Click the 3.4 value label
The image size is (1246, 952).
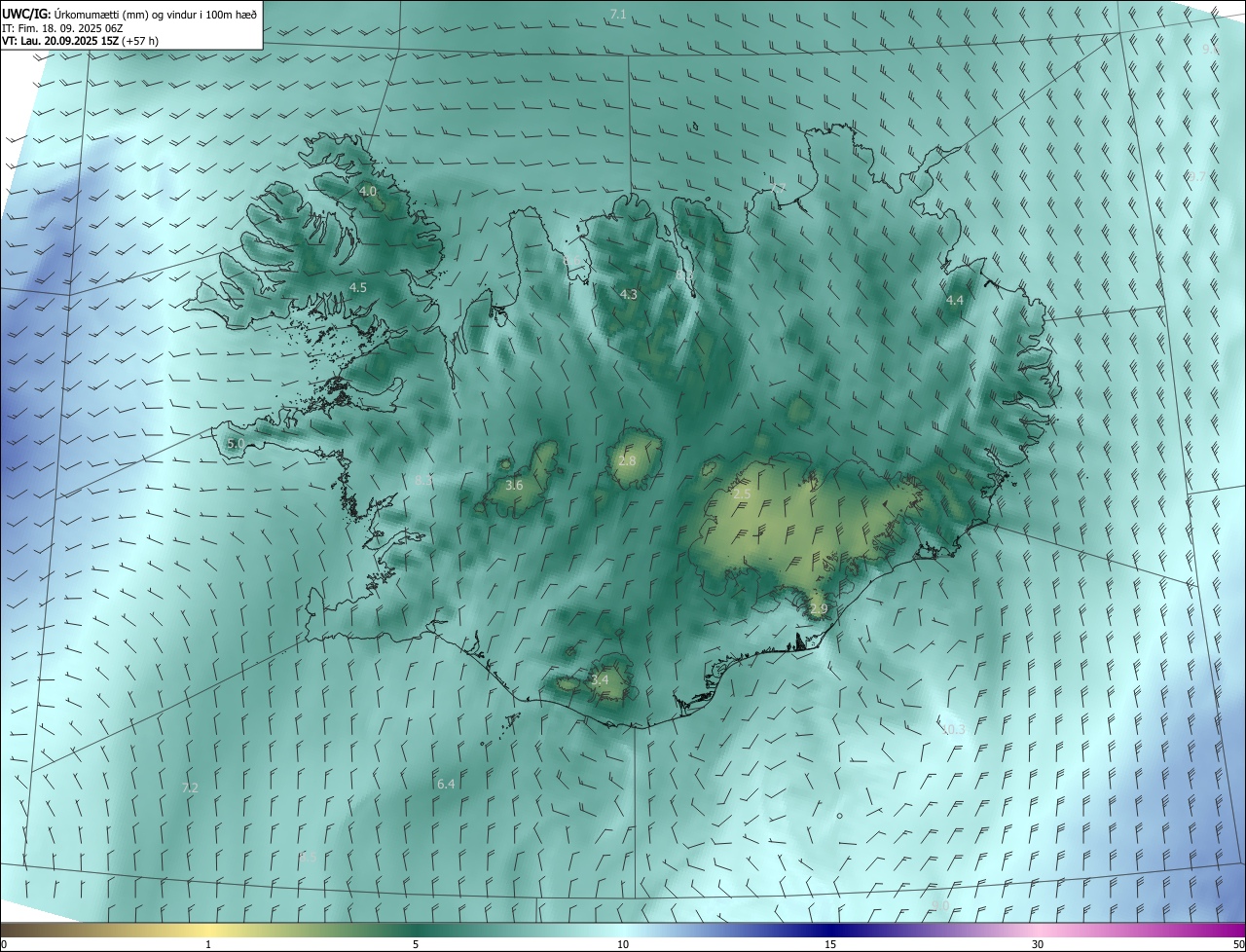click(600, 678)
